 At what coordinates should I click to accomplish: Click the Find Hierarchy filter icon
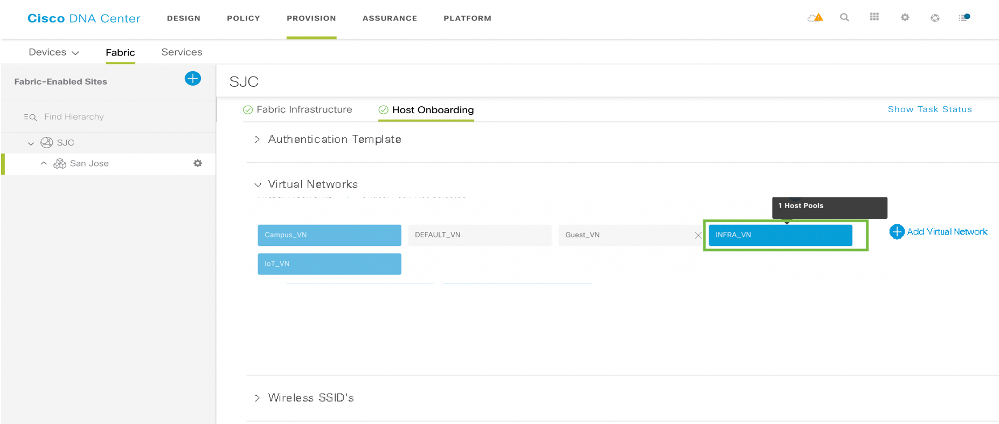pos(30,117)
